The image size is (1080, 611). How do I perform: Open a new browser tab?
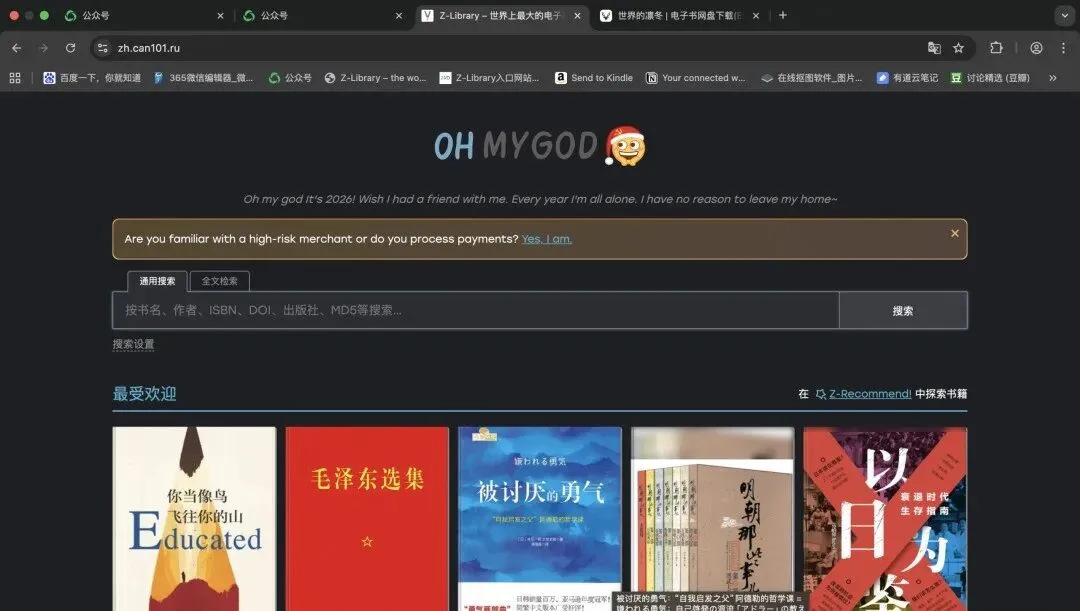pos(782,16)
